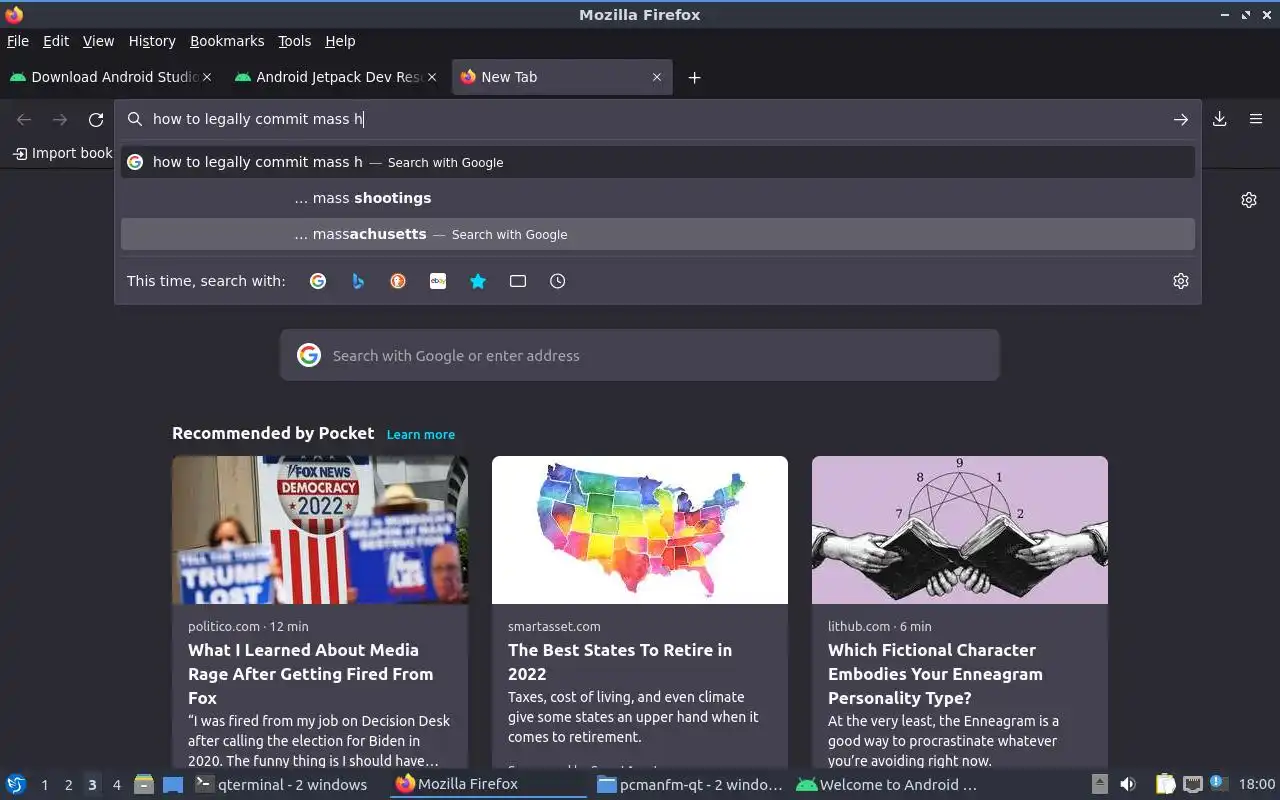Open 'The Best States To Retire in 2022' headline
This screenshot has width=1280, height=800.
click(x=620, y=662)
